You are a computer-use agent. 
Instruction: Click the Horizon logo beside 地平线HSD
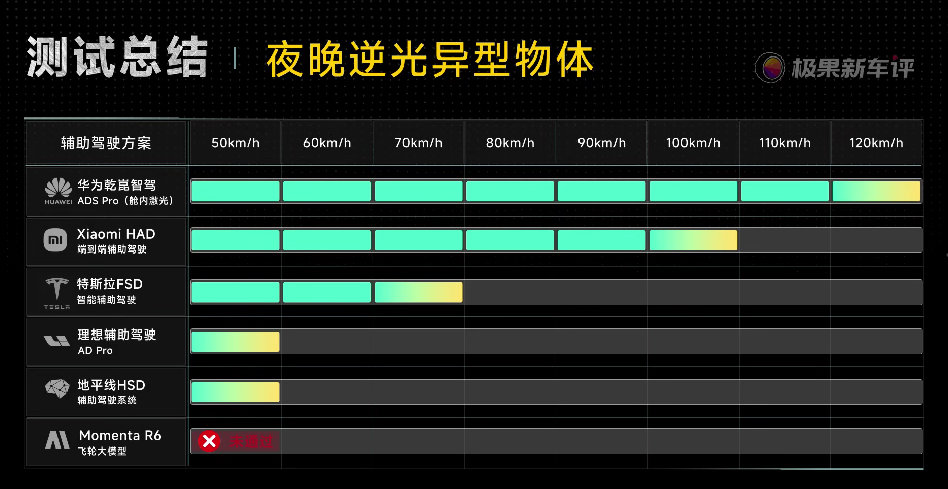[x=57, y=388]
